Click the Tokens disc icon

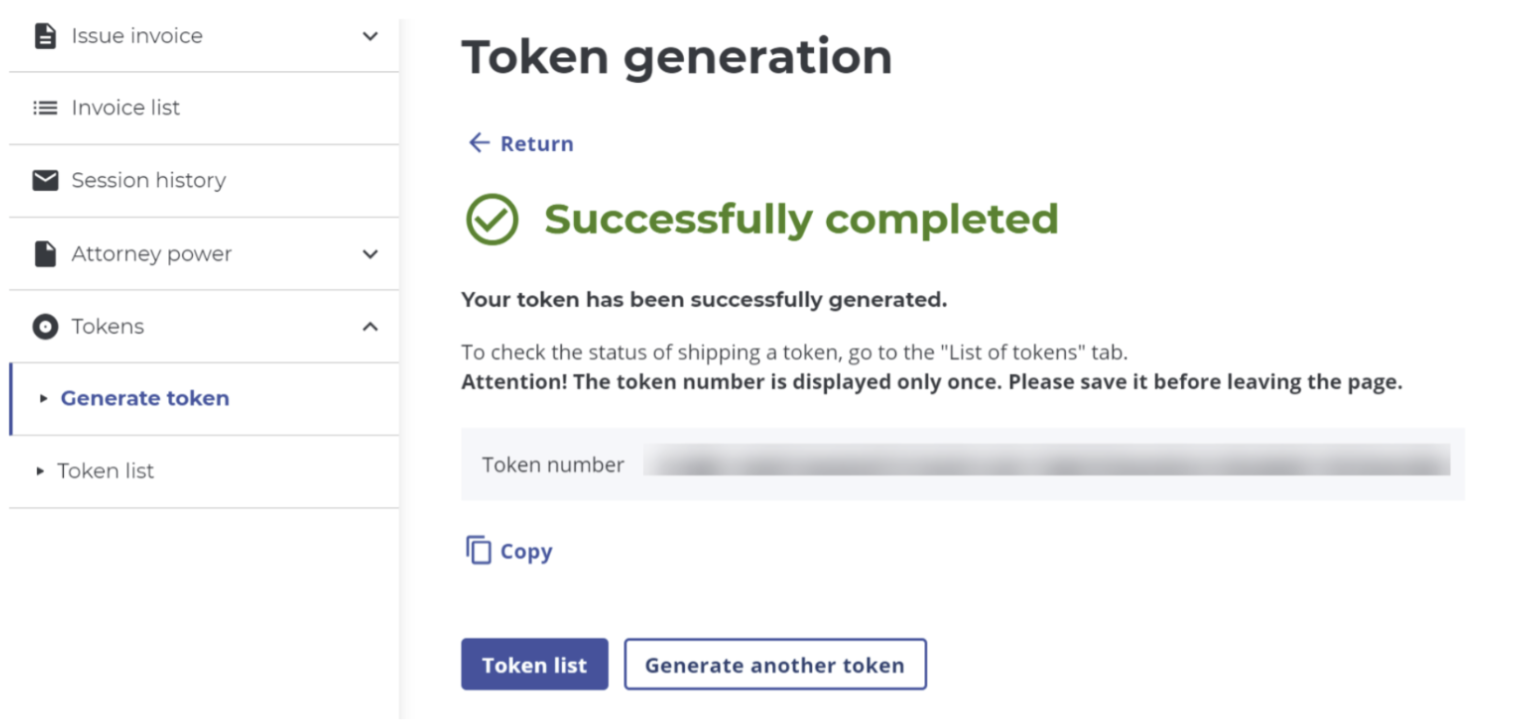click(x=45, y=327)
